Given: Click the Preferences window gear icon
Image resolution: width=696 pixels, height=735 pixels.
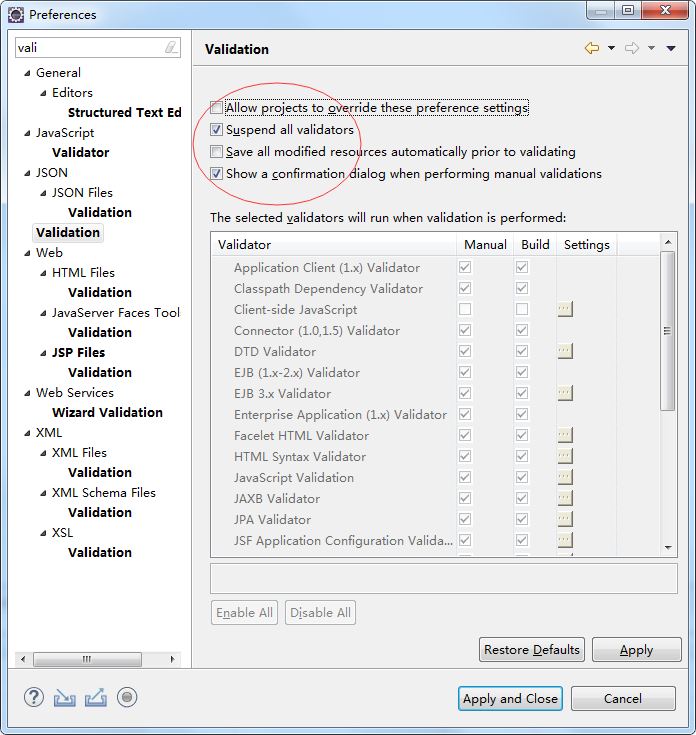Looking at the screenshot, I should click(16, 15).
